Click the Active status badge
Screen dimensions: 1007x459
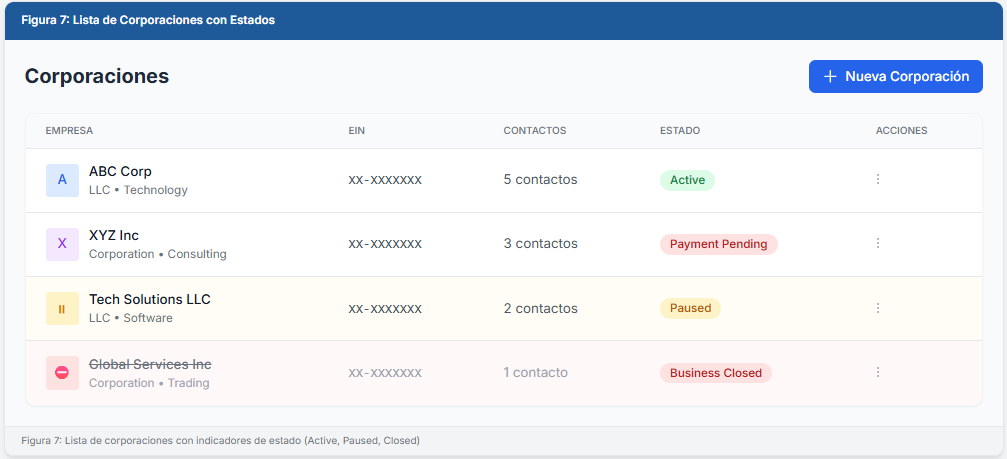(687, 180)
